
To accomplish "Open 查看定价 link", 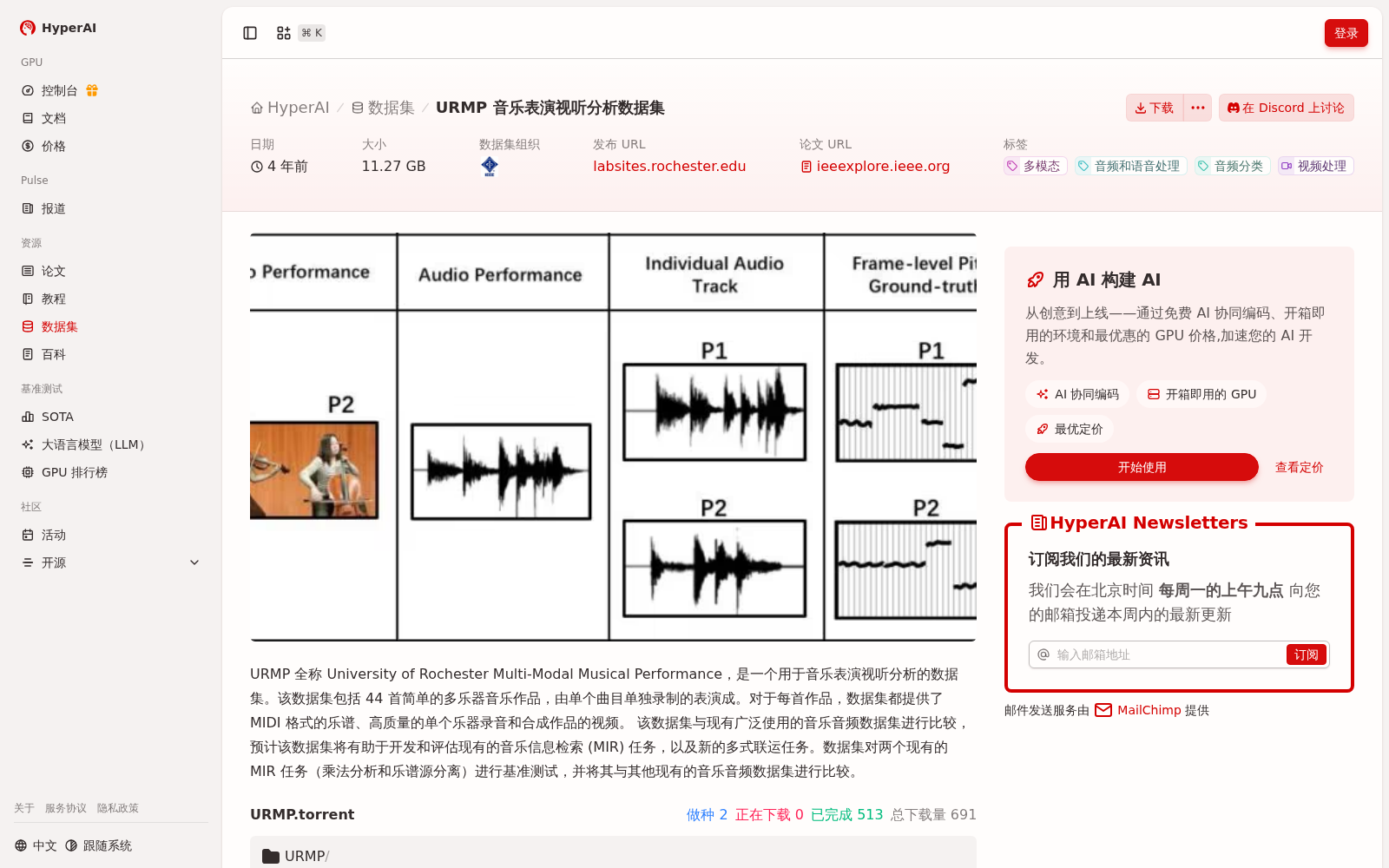I will (x=1299, y=467).
